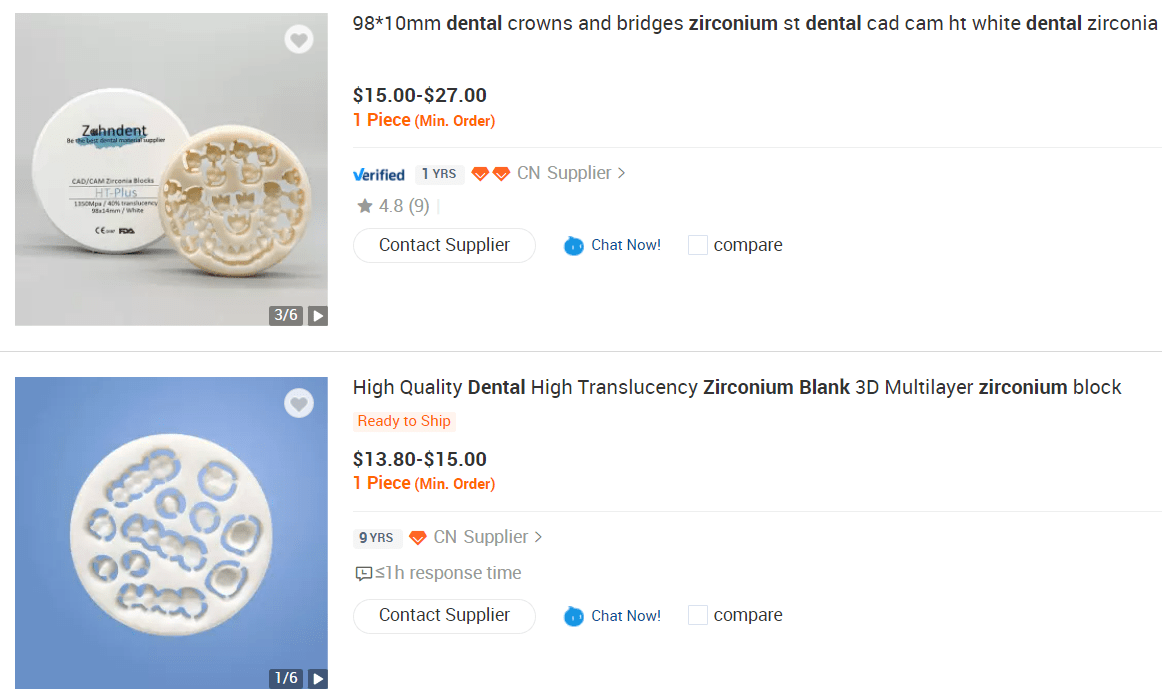Play video on first product image
The height and width of the screenshot is (696, 1162).
pyautogui.click(x=318, y=316)
